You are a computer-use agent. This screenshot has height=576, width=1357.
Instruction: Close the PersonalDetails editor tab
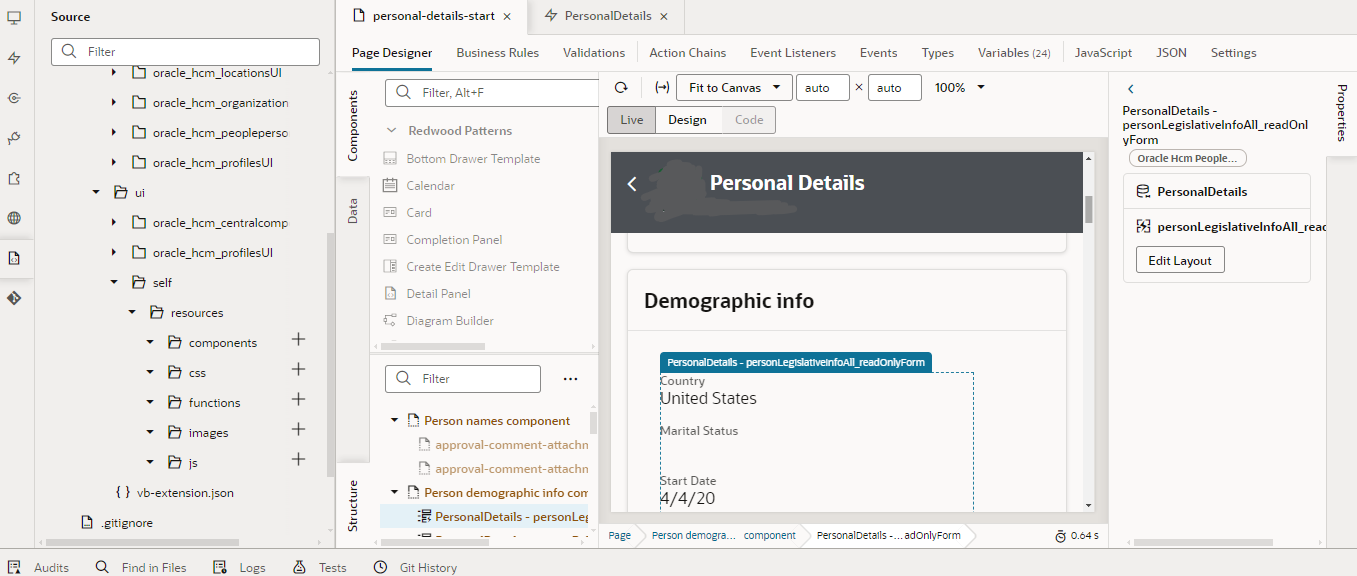(x=665, y=17)
